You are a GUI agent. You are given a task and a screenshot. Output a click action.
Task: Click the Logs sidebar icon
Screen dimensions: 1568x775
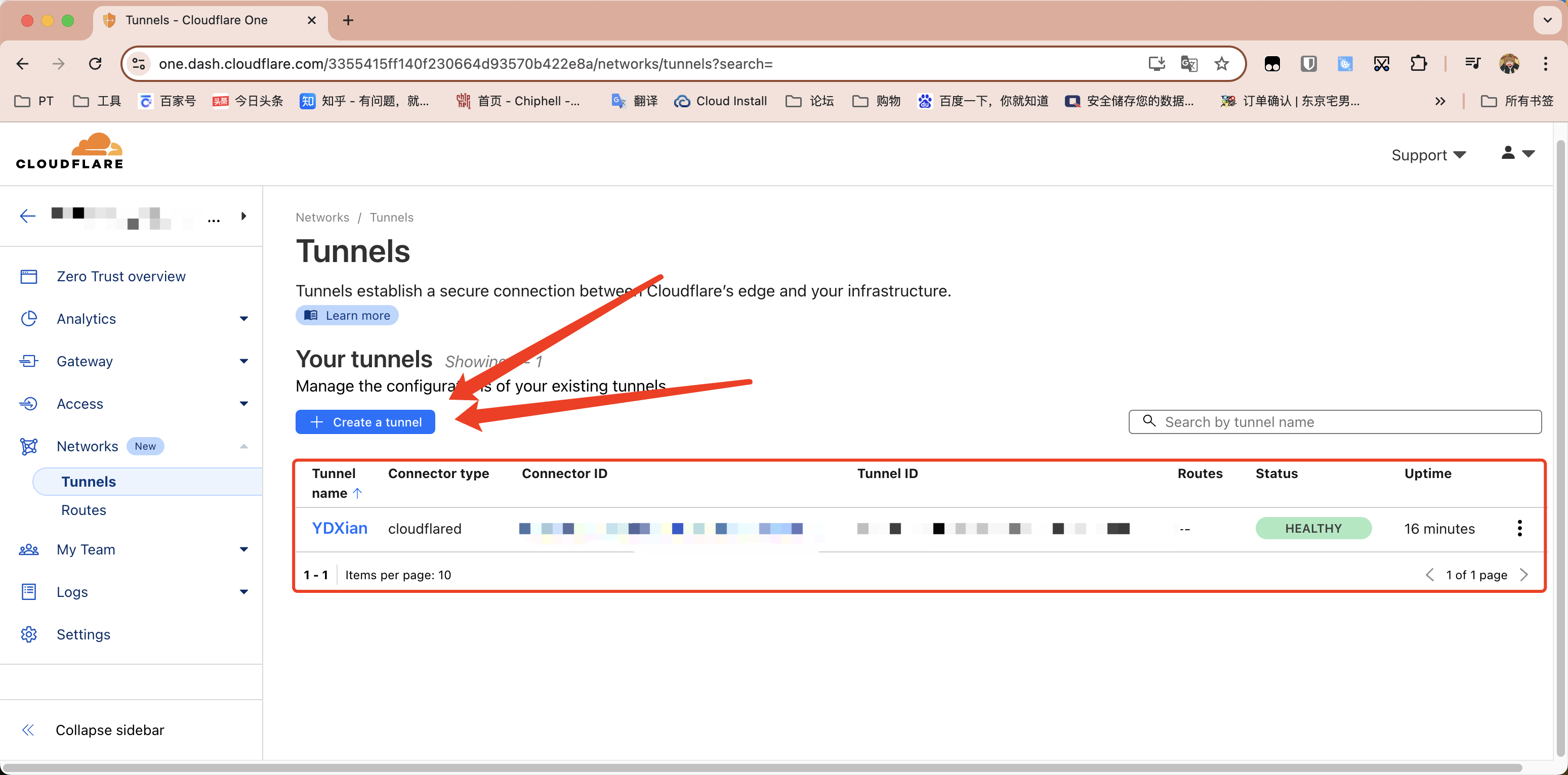click(29, 592)
